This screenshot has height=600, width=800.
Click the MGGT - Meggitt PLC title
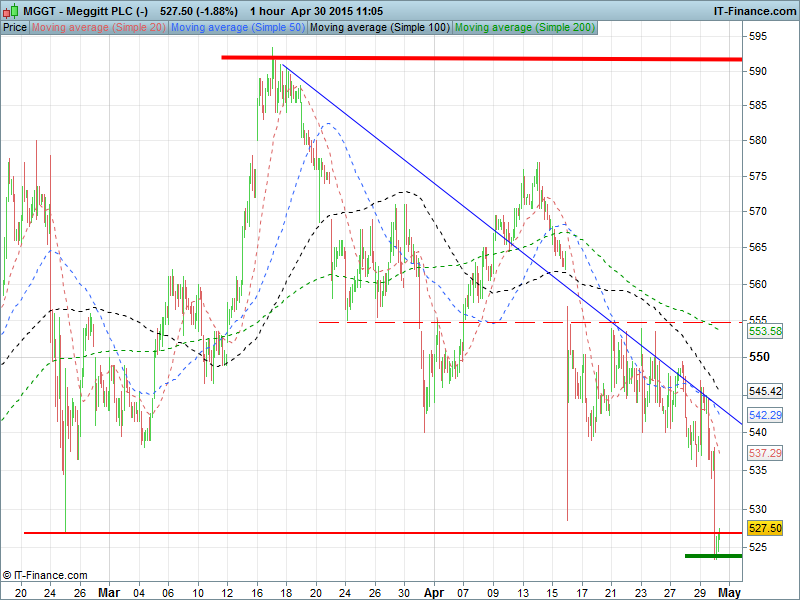75,10
